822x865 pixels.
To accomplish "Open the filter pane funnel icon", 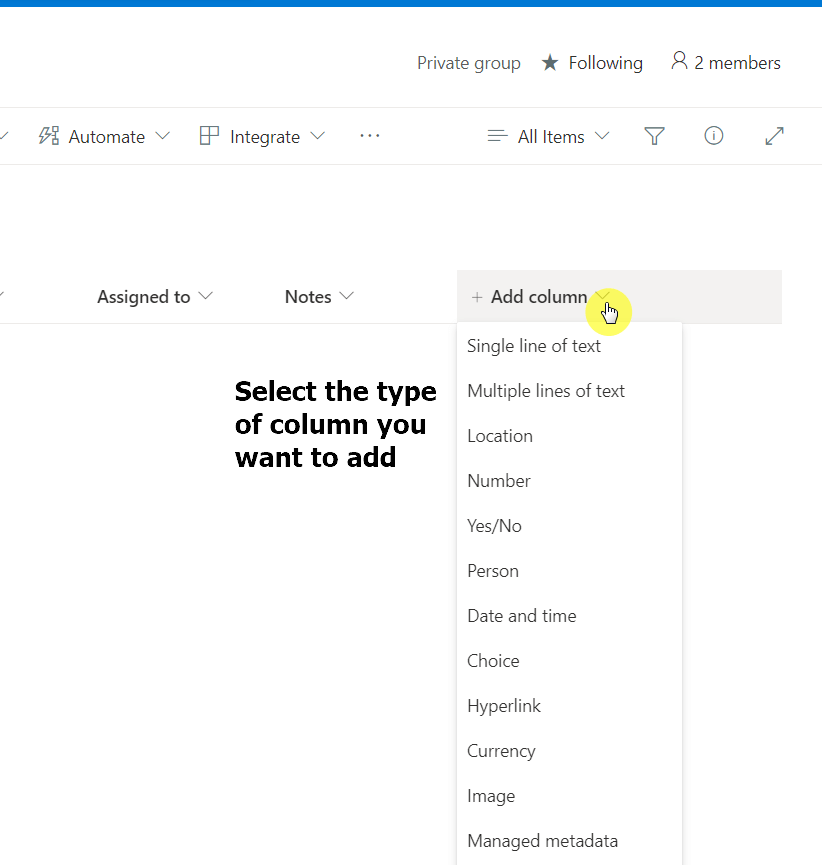I will [x=654, y=136].
